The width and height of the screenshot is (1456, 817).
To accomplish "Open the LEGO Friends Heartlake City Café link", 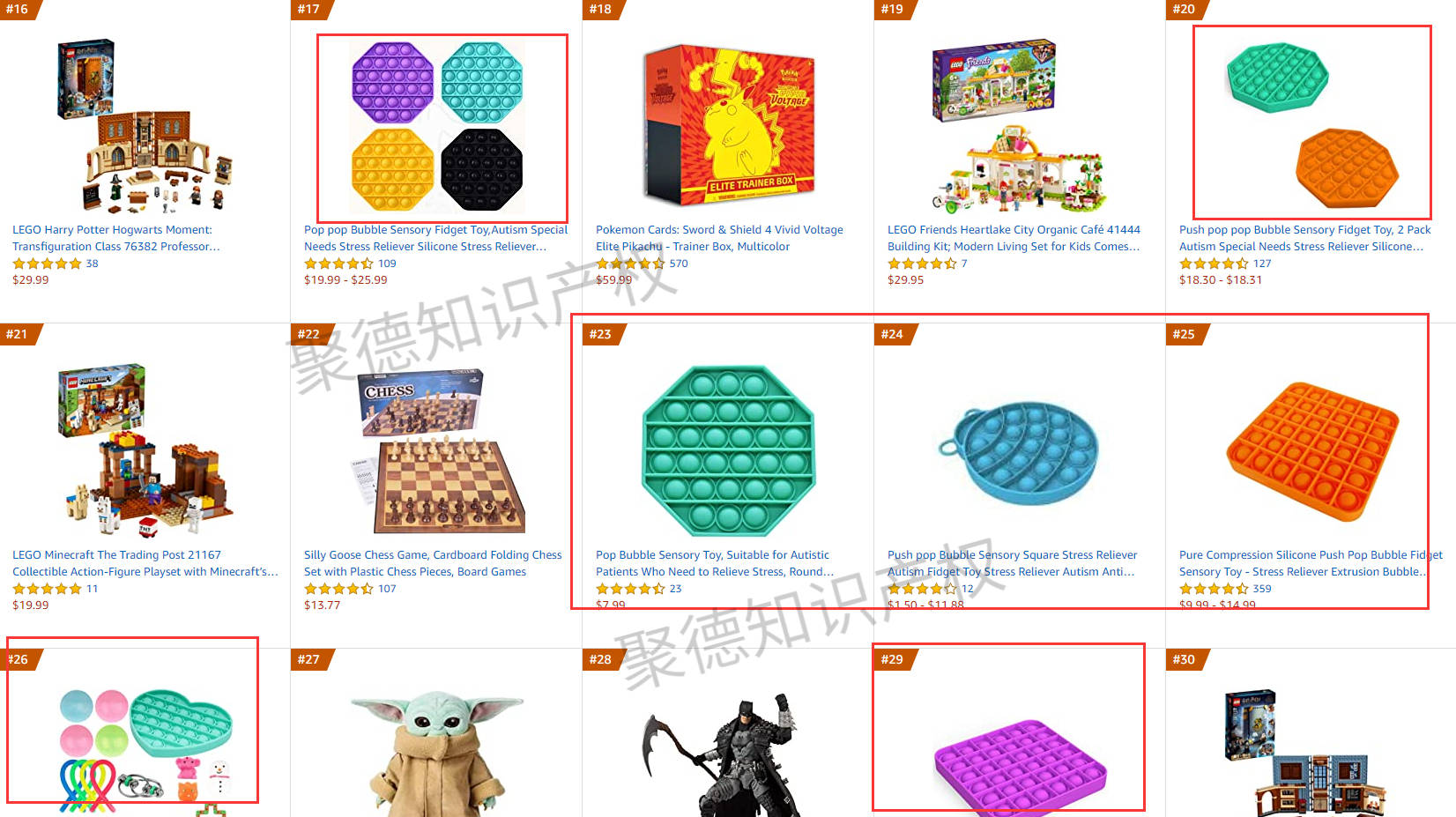I will pyautogui.click(x=1014, y=238).
